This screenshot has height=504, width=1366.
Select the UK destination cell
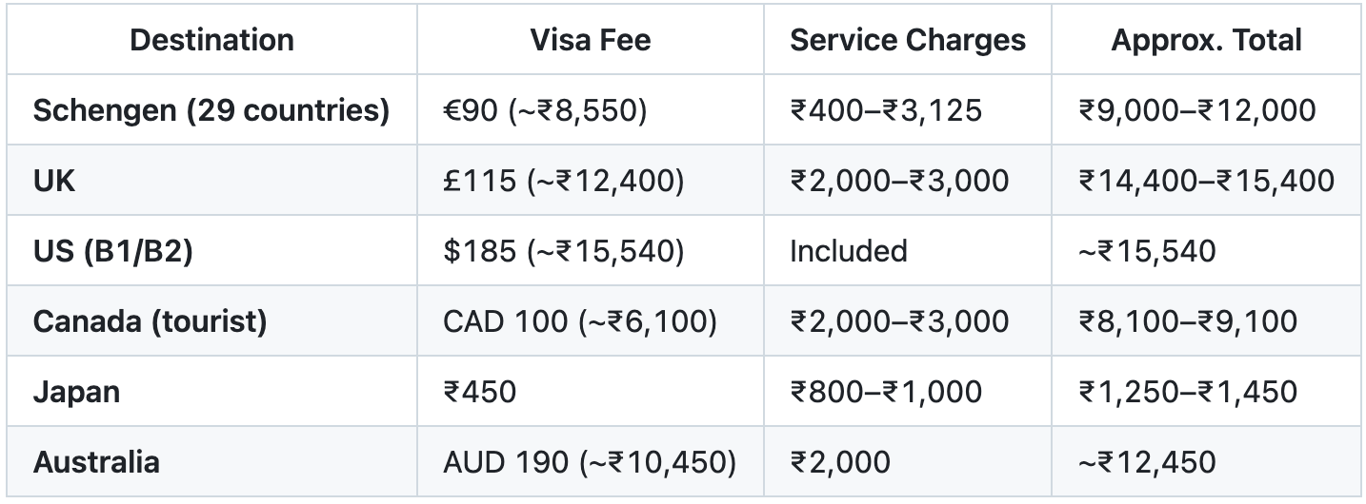pos(212,180)
